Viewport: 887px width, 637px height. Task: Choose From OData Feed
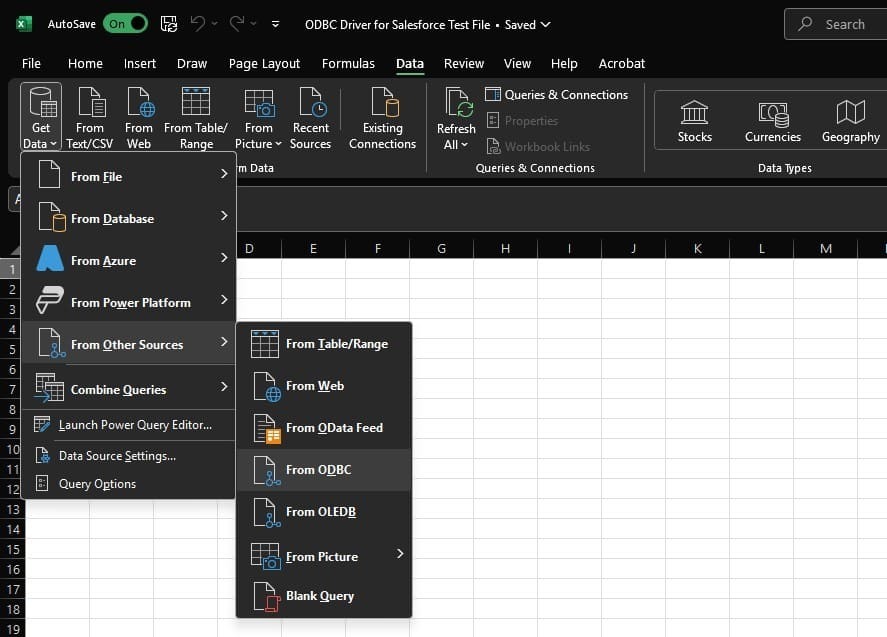pyautogui.click(x=324, y=428)
